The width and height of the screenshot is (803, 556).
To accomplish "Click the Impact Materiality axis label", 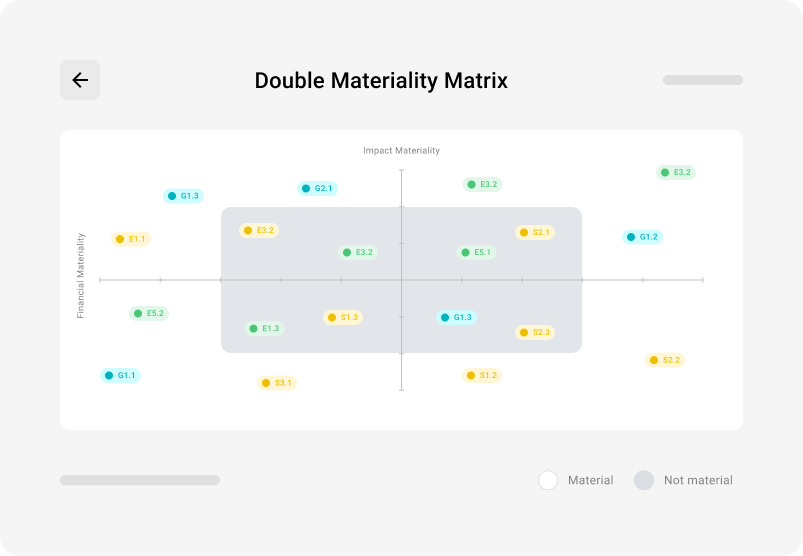I will [401, 151].
